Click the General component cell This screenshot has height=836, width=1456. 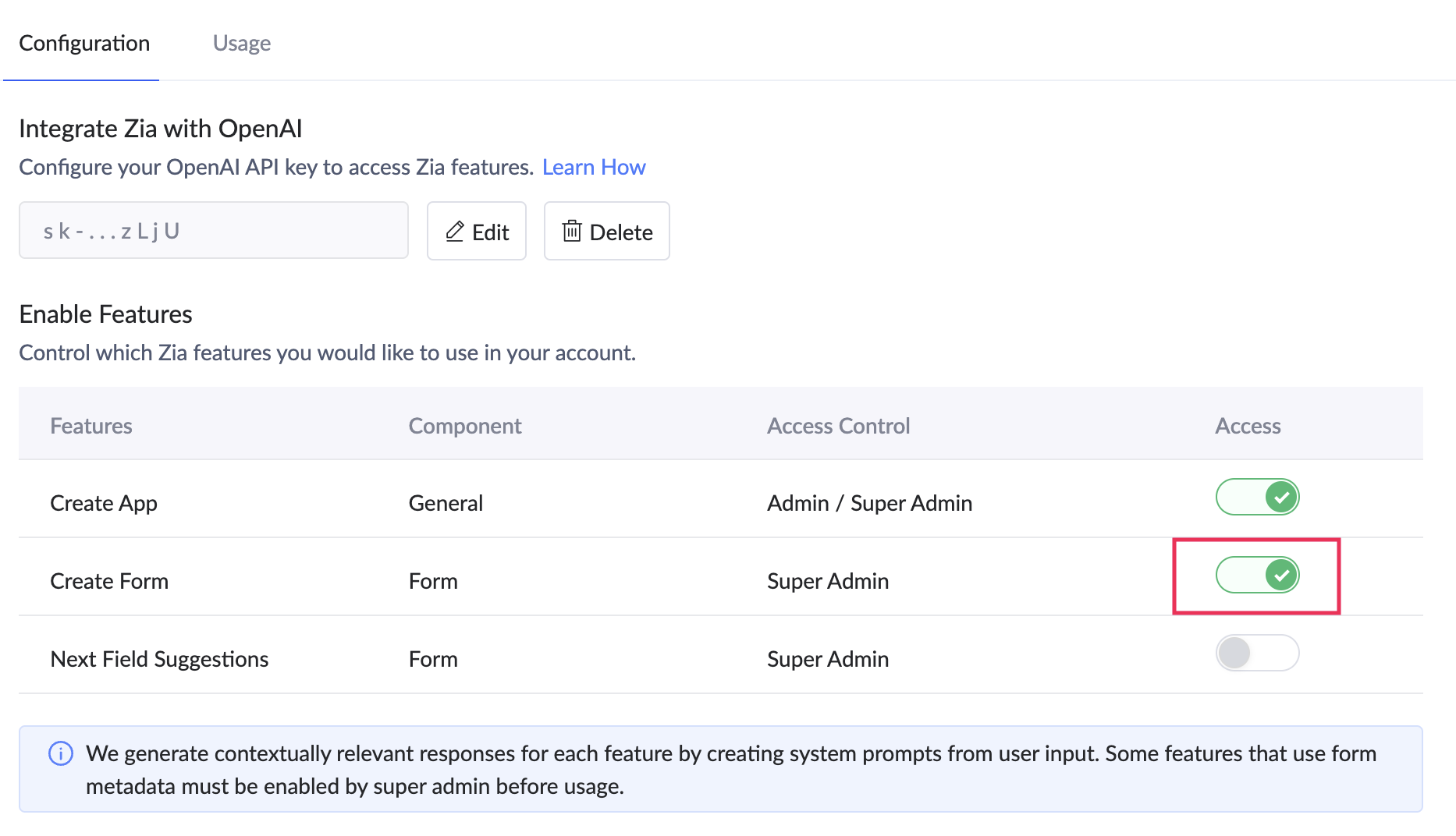point(446,503)
